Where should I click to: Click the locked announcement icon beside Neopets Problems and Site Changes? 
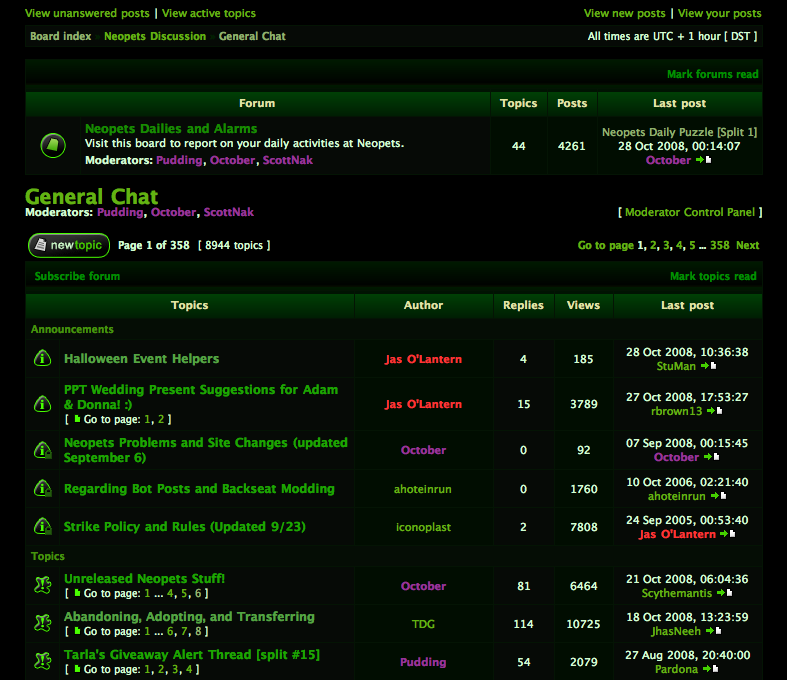click(x=43, y=450)
